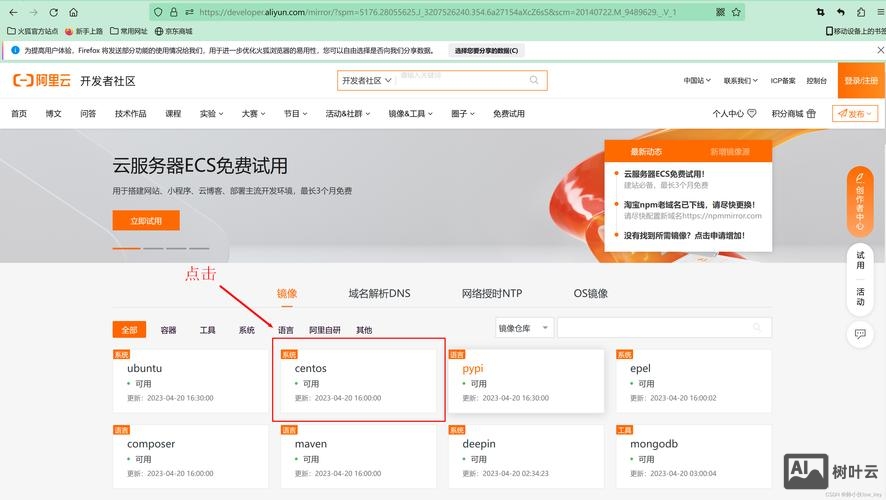Viewport: 886px width, 500px height.
Task: Open the ubuntu mirror card
Action: [x=190, y=381]
